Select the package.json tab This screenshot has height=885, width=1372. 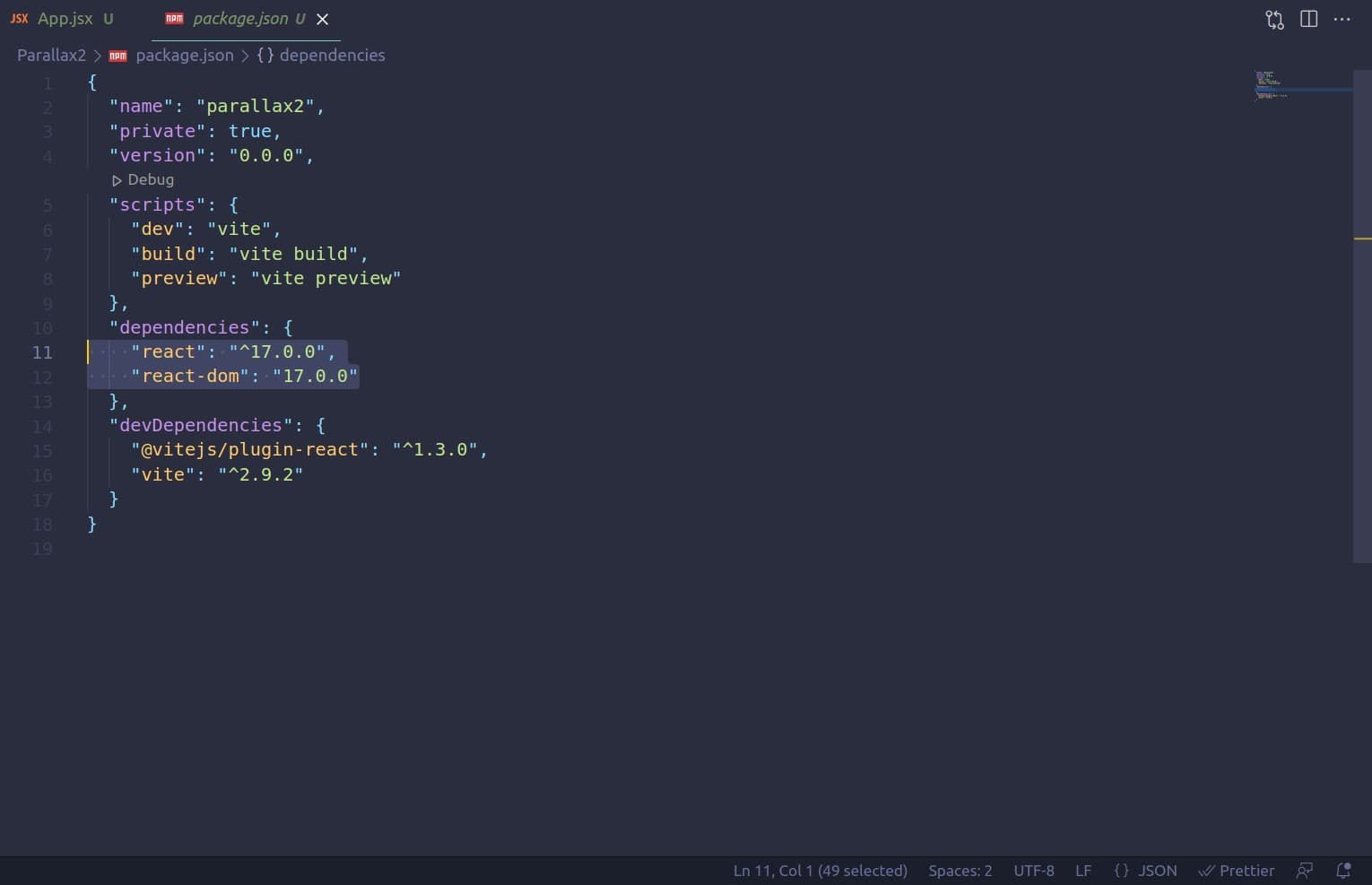[240, 19]
